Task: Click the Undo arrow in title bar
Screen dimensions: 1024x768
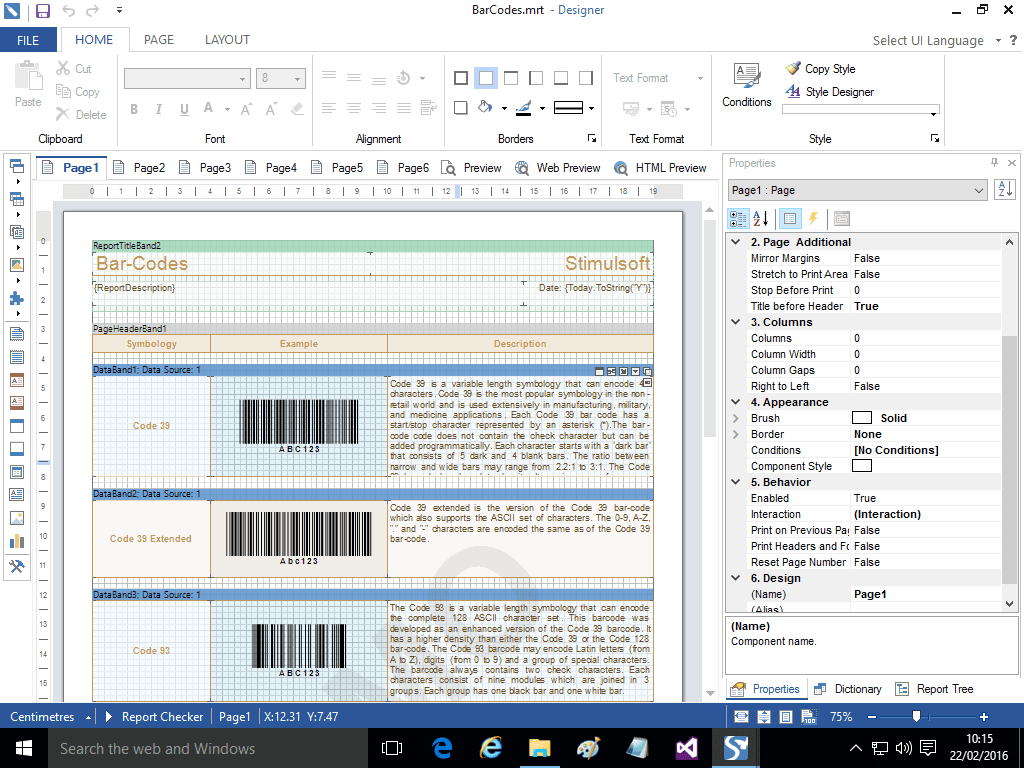Action: pos(69,10)
